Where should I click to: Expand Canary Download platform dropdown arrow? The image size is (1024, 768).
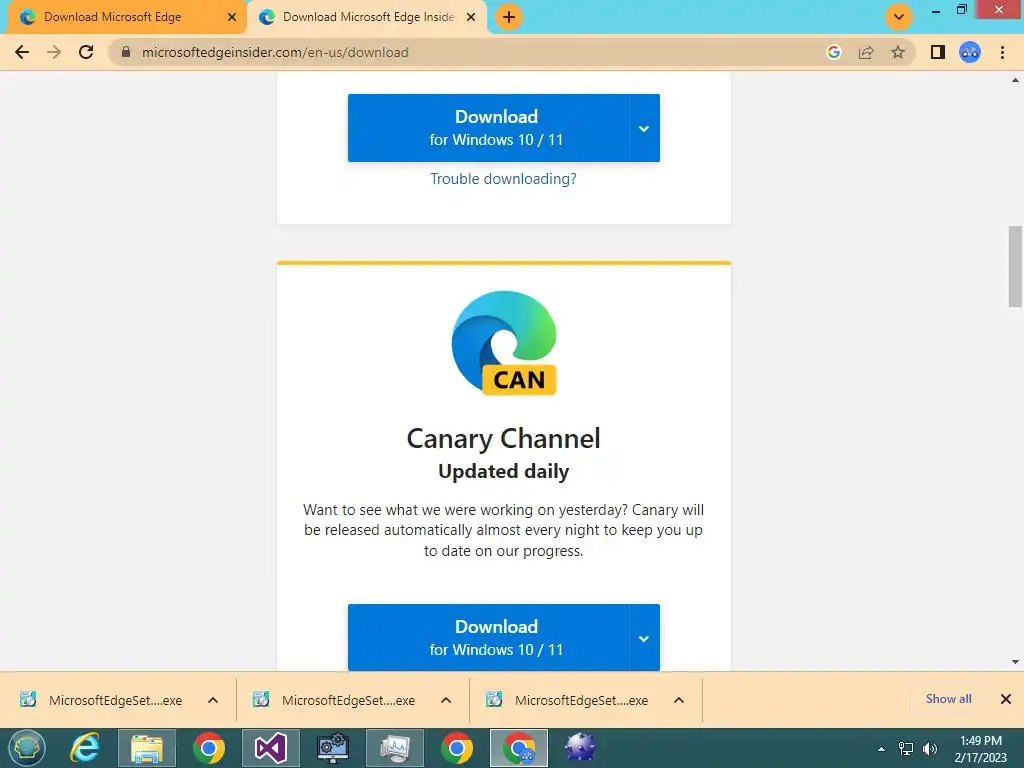(644, 637)
